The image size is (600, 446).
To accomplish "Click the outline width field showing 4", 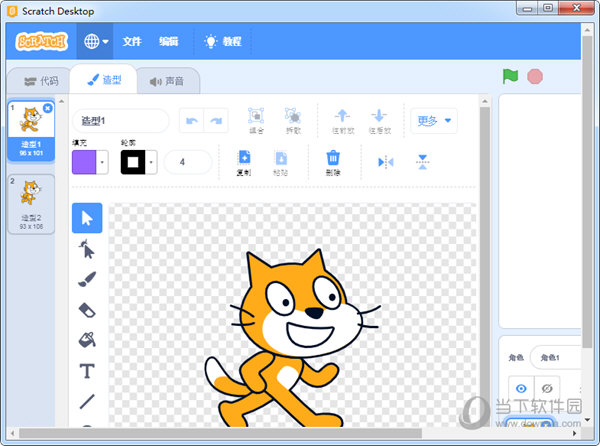I will click(187, 162).
